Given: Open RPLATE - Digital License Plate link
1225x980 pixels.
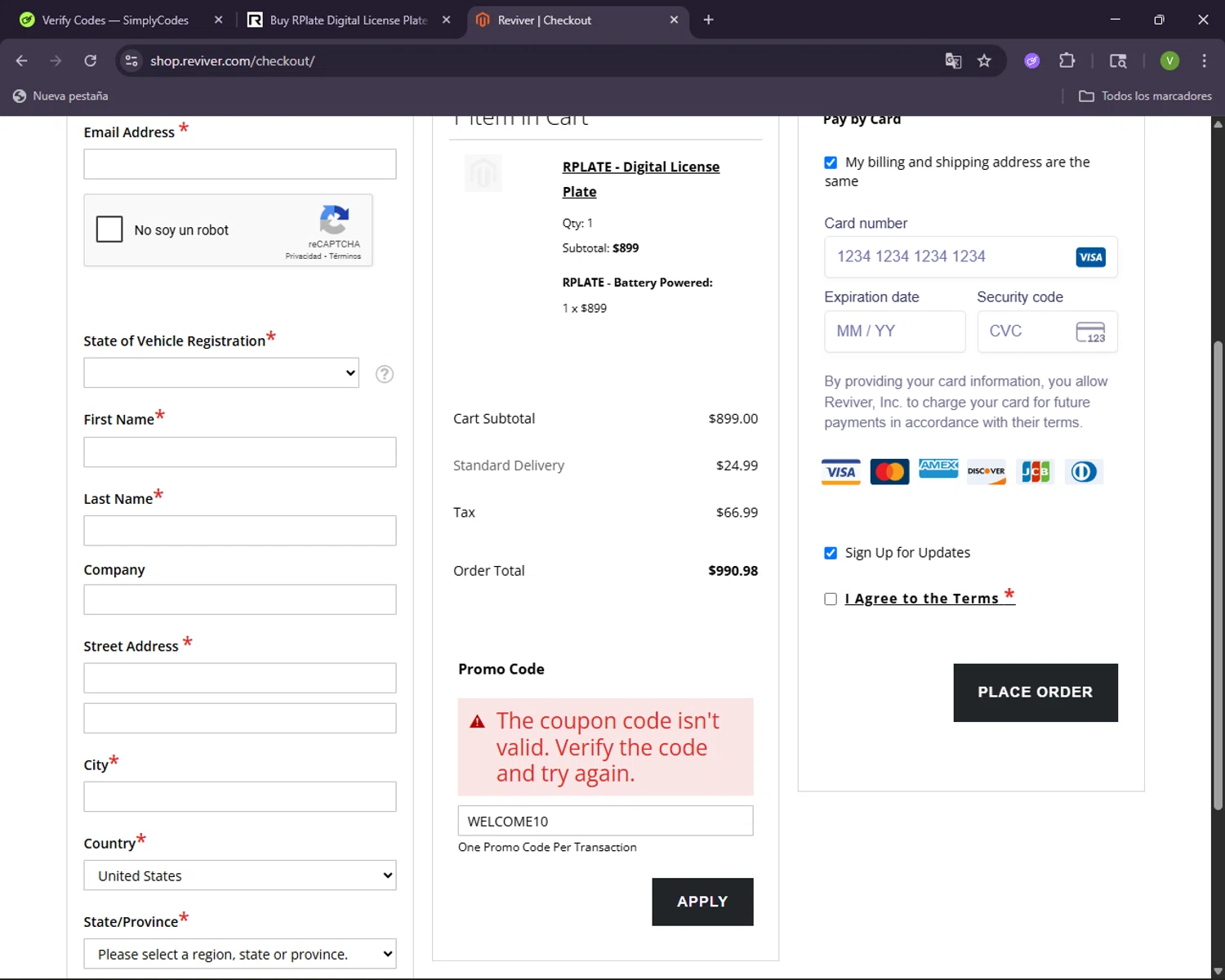Looking at the screenshot, I should 641,179.
